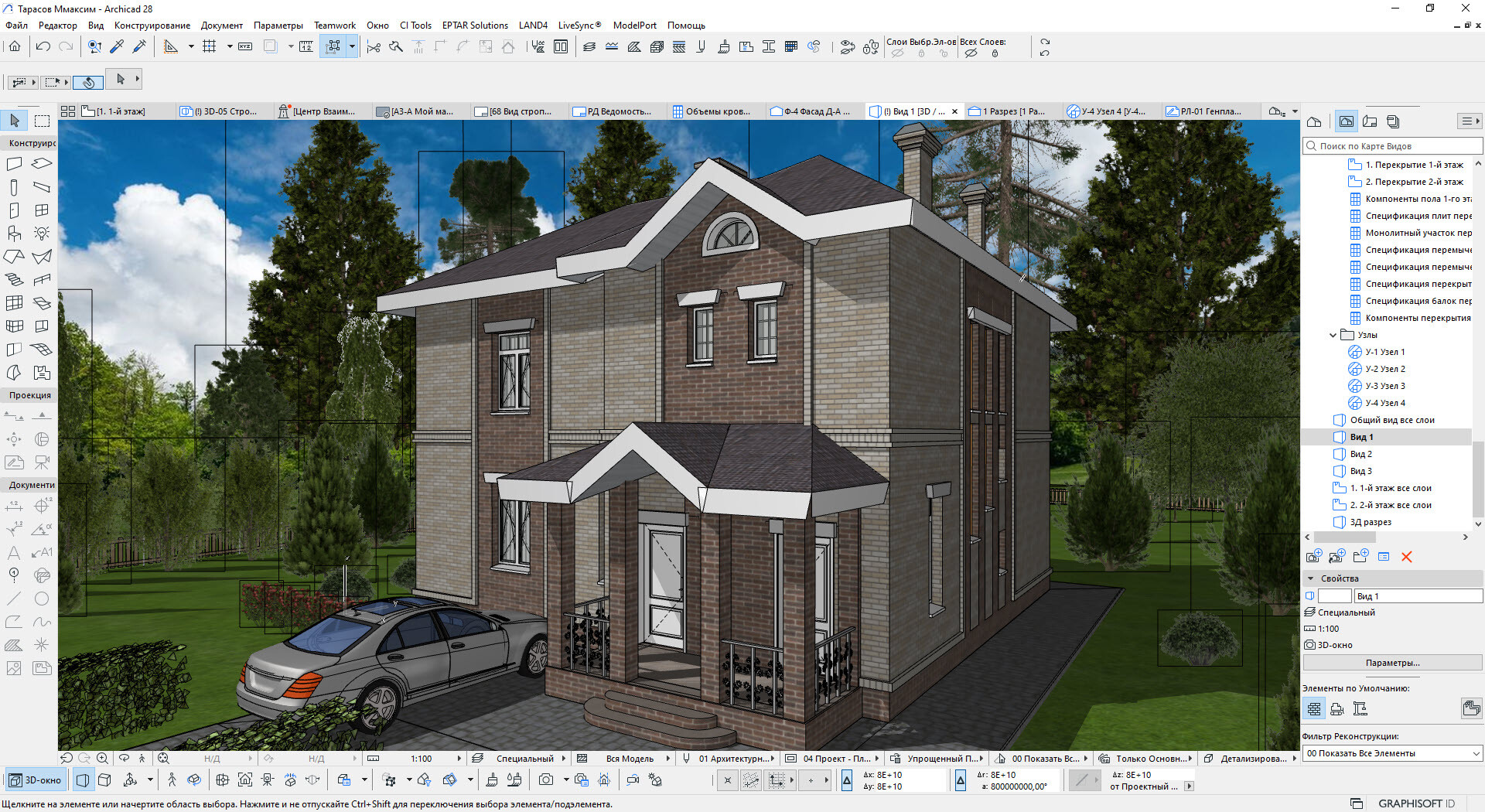Delete the view with the red X icon

[1406, 557]
